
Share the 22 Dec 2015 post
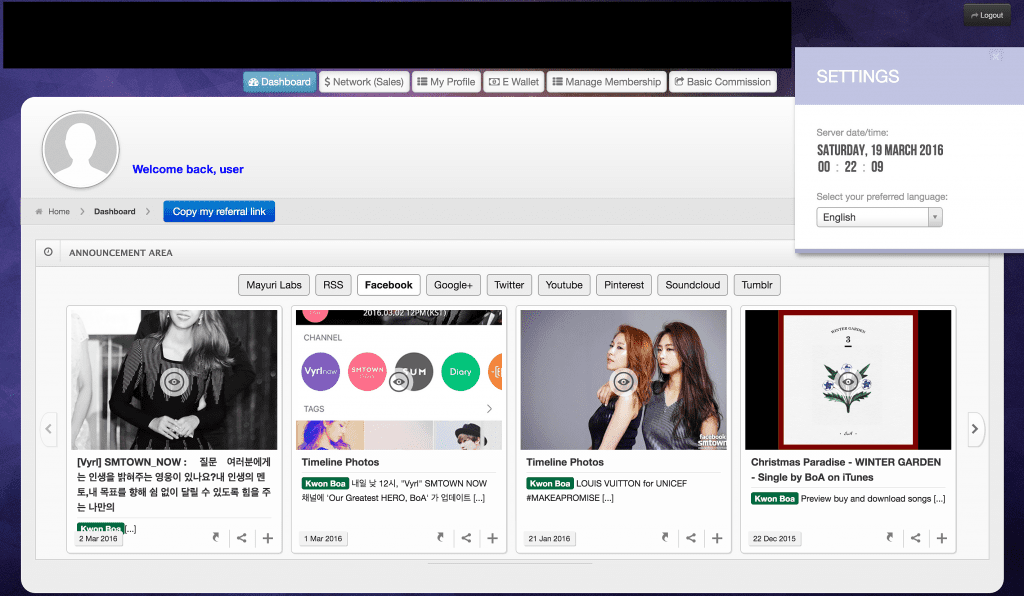pos(916,538)
